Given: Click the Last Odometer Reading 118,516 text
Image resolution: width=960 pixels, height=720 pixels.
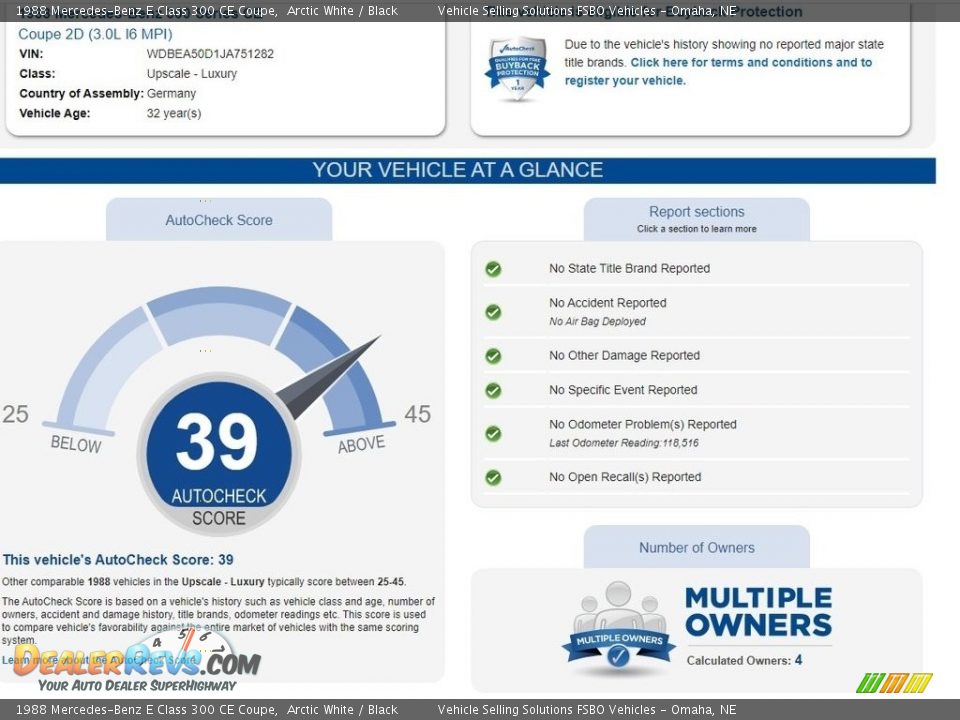Looking at the screenshot, I should coord(623,443).
